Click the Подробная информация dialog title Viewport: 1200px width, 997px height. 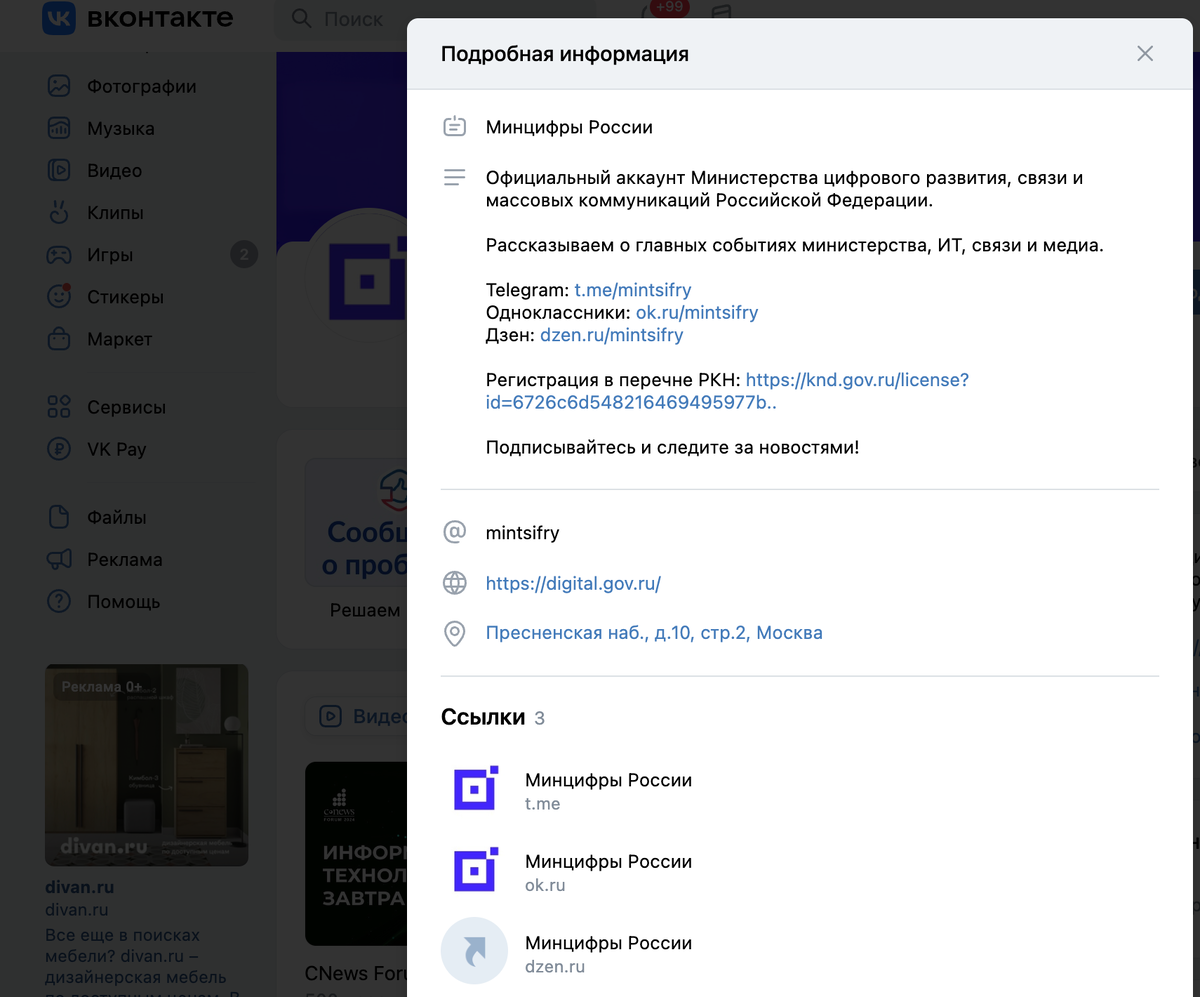[x=565, y=54]
